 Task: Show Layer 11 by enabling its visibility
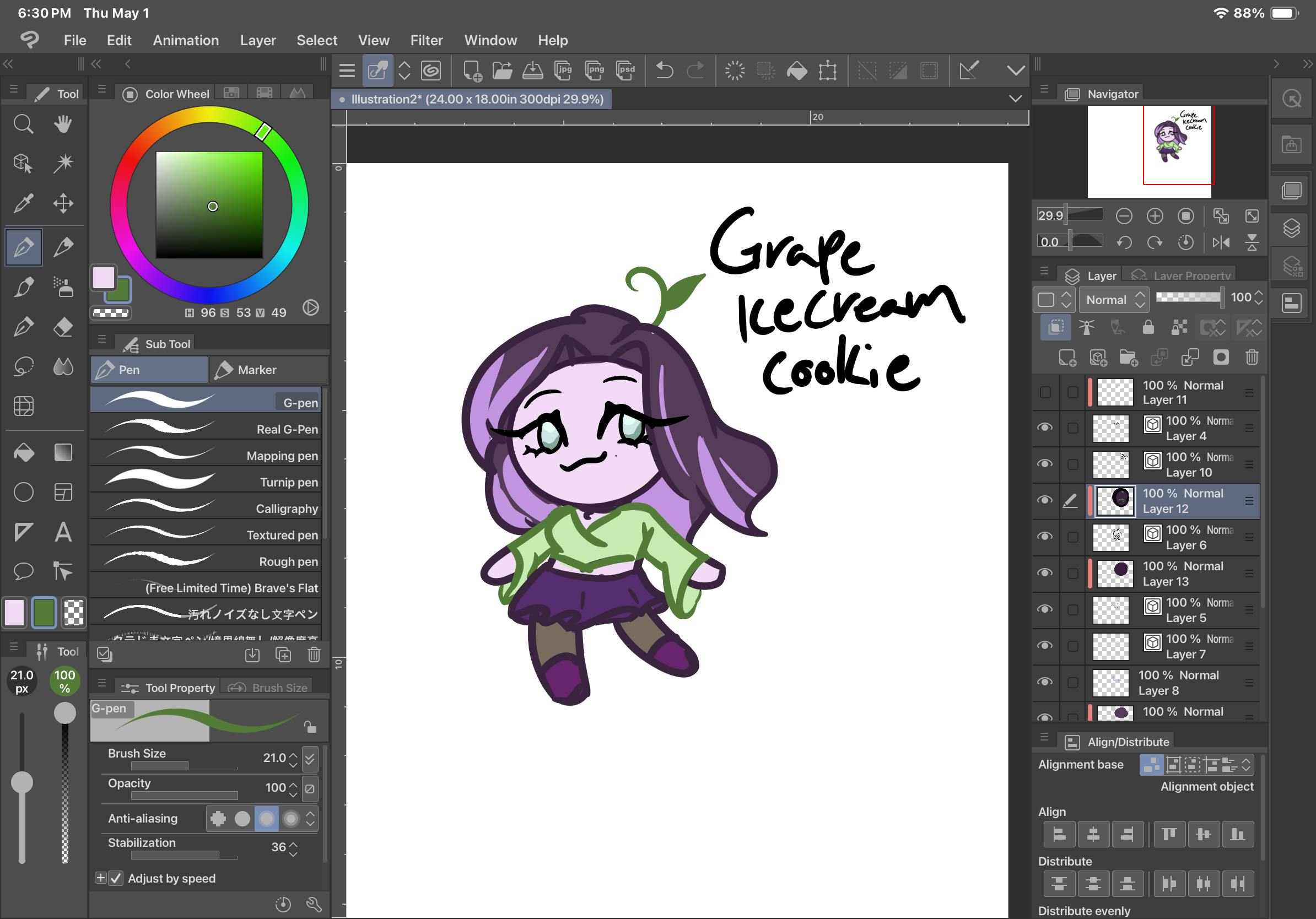tap(1045, 392)
